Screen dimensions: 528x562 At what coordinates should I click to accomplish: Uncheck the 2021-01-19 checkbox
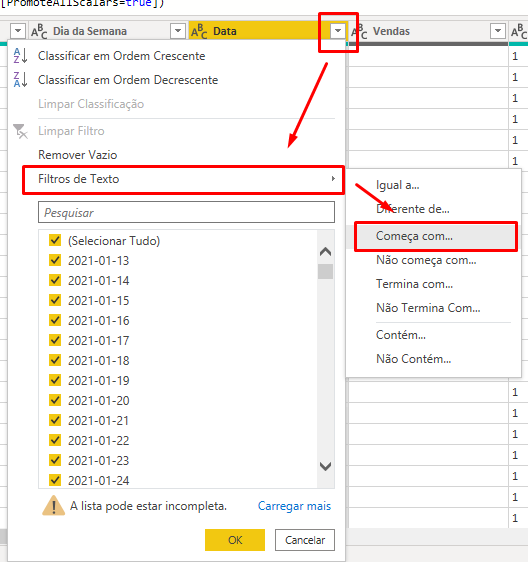coord(55,380)
